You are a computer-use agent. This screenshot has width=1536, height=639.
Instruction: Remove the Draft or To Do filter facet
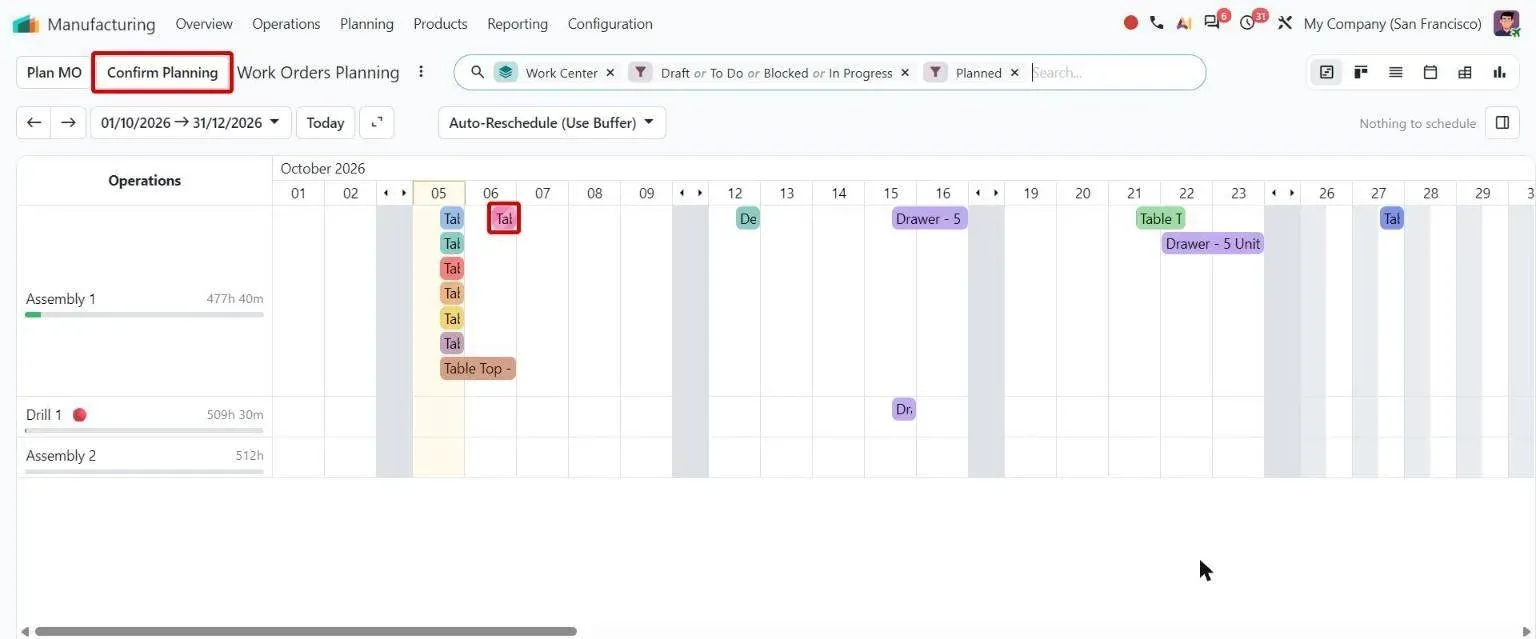pyautogui.click(x=905, y=73)
